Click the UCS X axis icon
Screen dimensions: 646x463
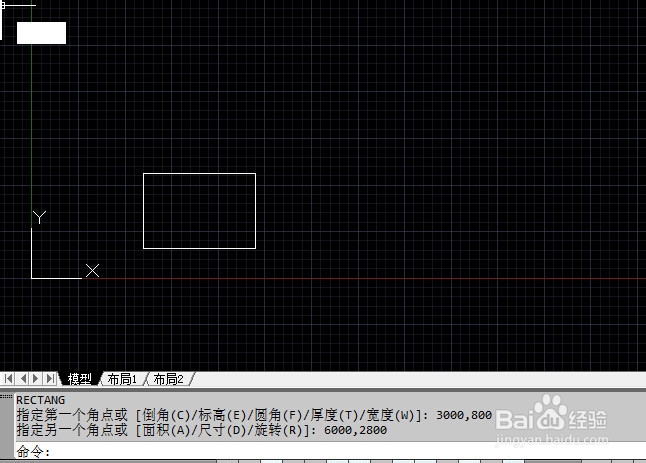[x=93, y=271]
